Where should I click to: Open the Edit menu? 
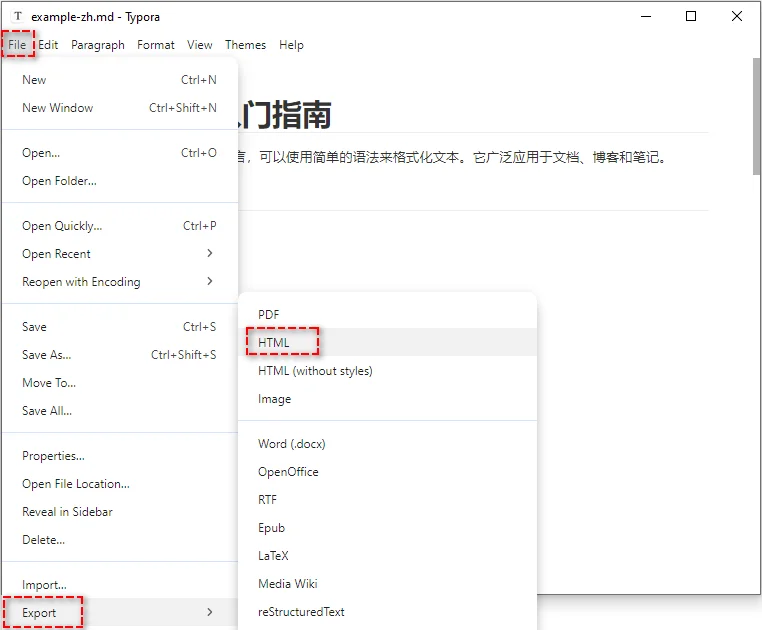[48, 45]
